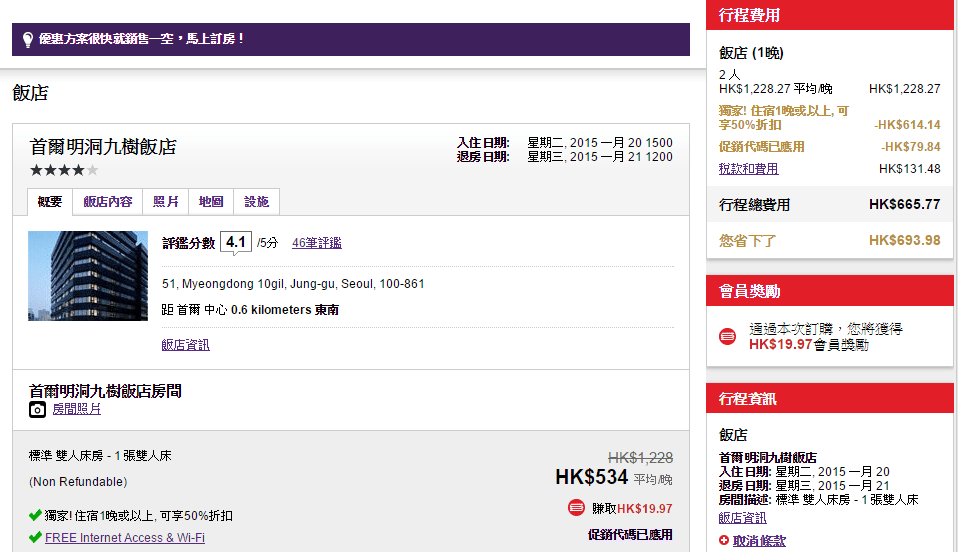Click the lightbulb icon in purple banner
This screenshot has width=958, height=552.
29,39
